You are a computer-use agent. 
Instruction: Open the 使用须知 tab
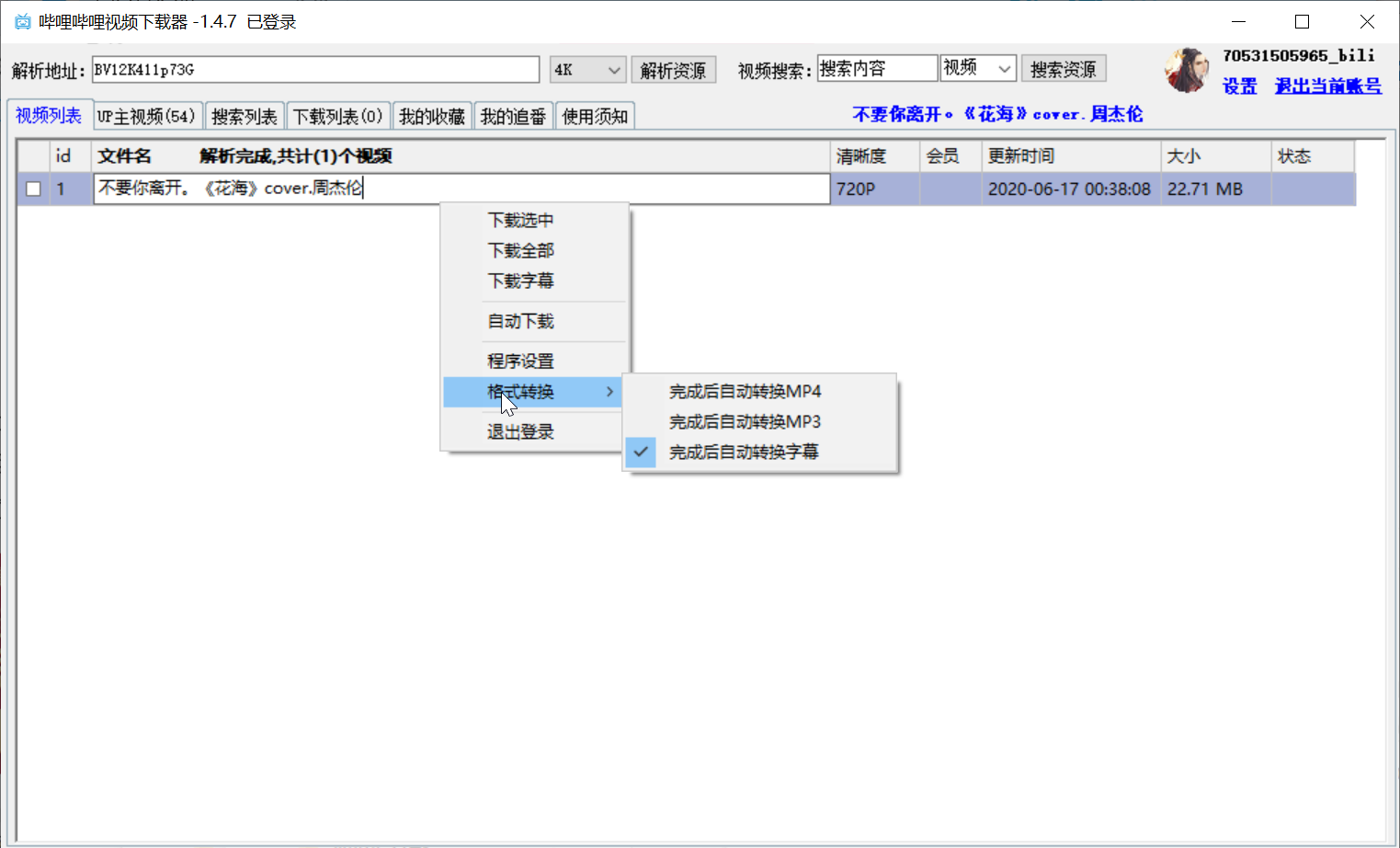595,117
